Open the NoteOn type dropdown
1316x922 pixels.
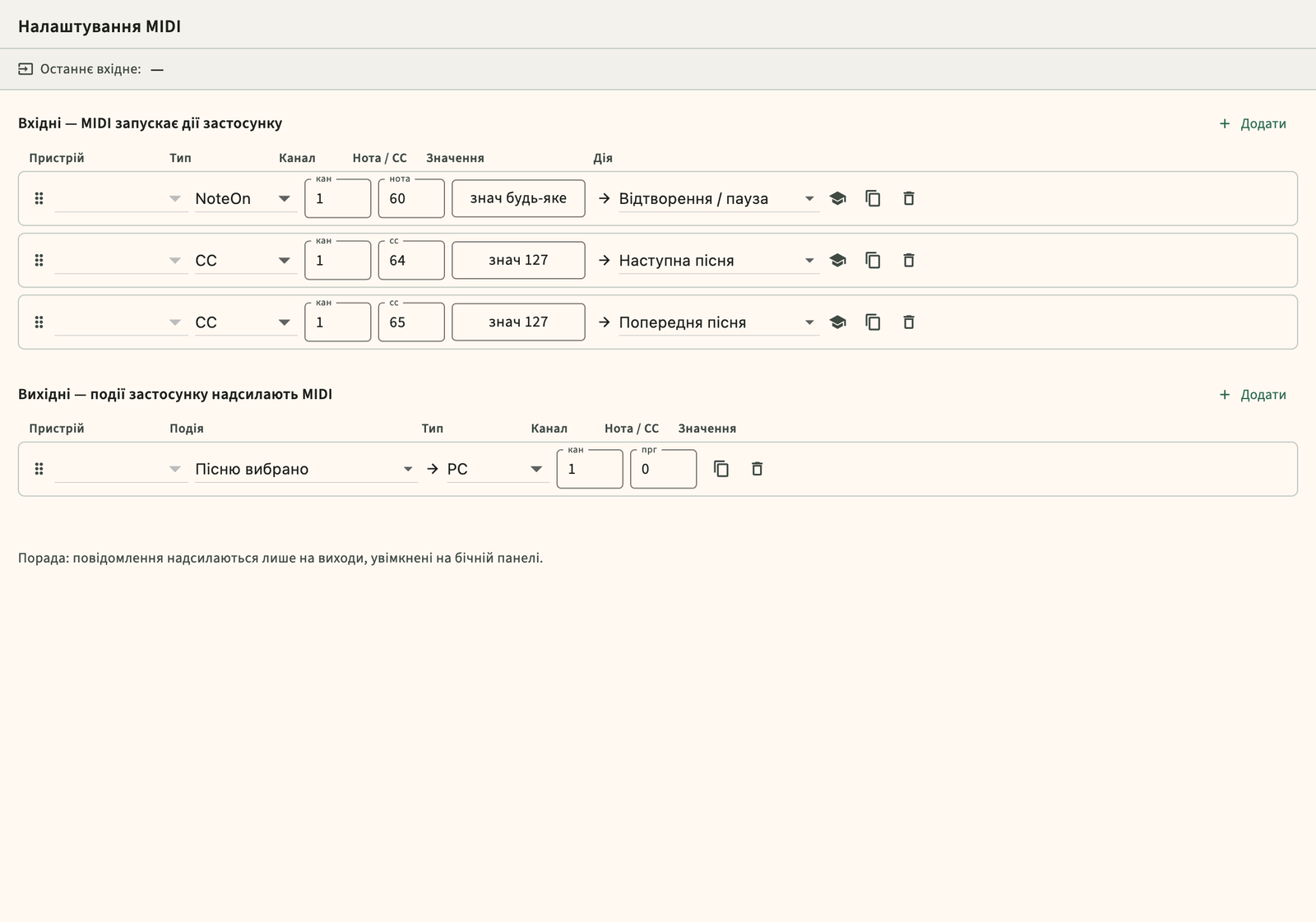[x=246, y=198]
